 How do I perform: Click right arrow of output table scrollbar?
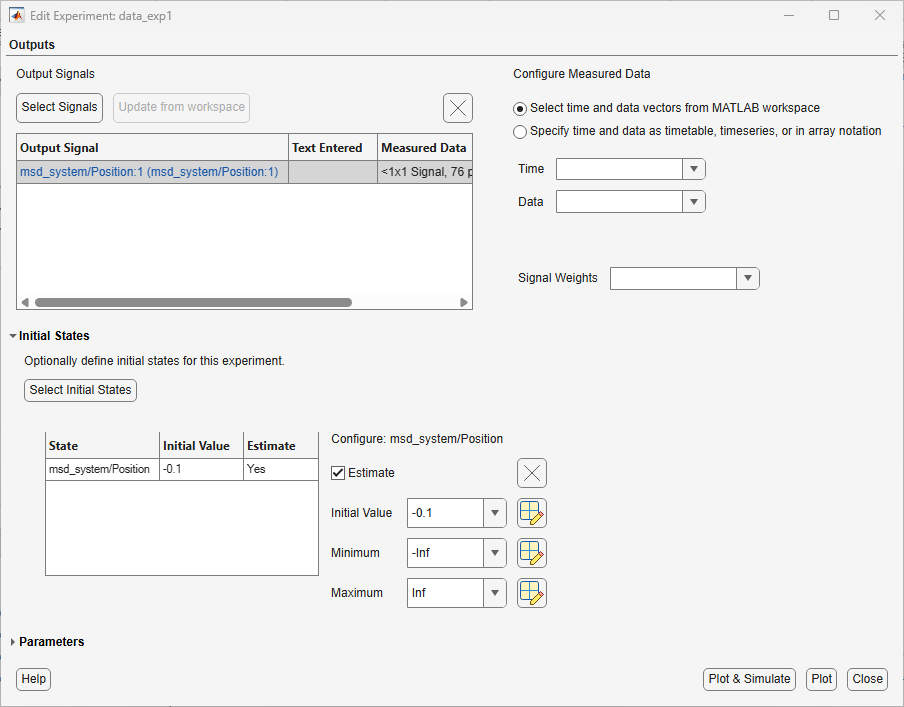[464, 302]
